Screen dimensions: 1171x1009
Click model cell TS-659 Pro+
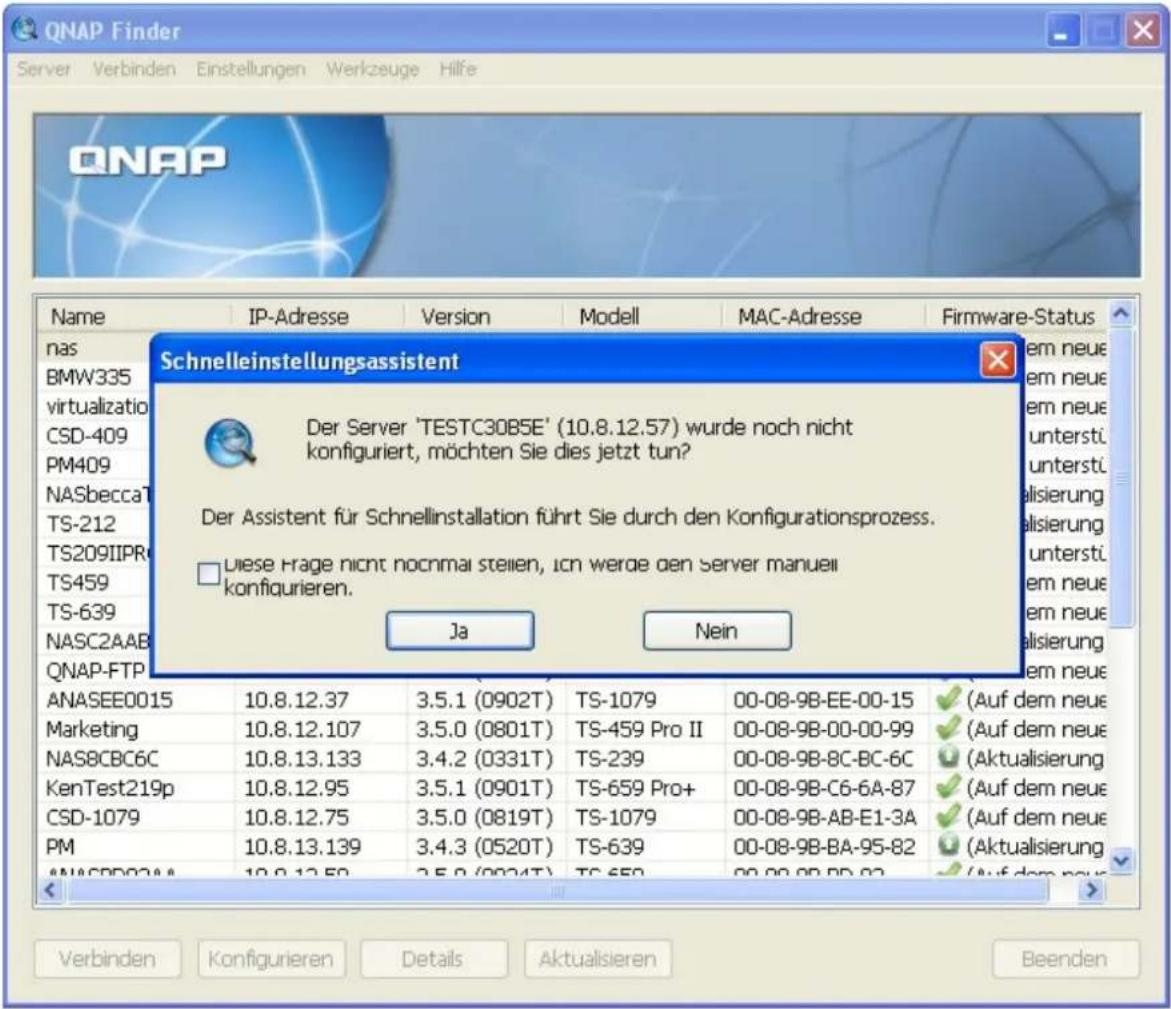pos(635,788)
